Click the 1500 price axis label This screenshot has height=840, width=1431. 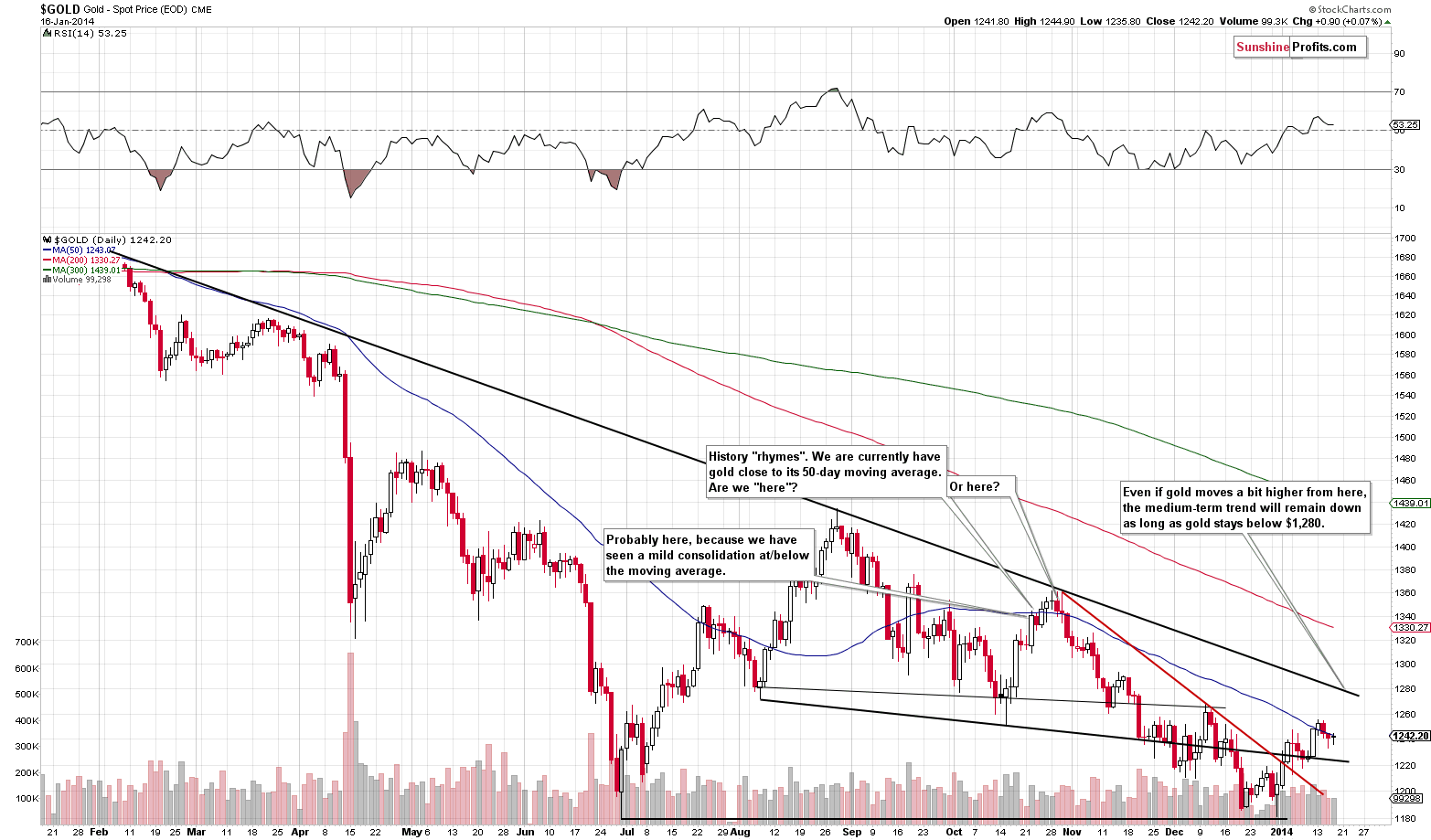[x=1405, y=437]
